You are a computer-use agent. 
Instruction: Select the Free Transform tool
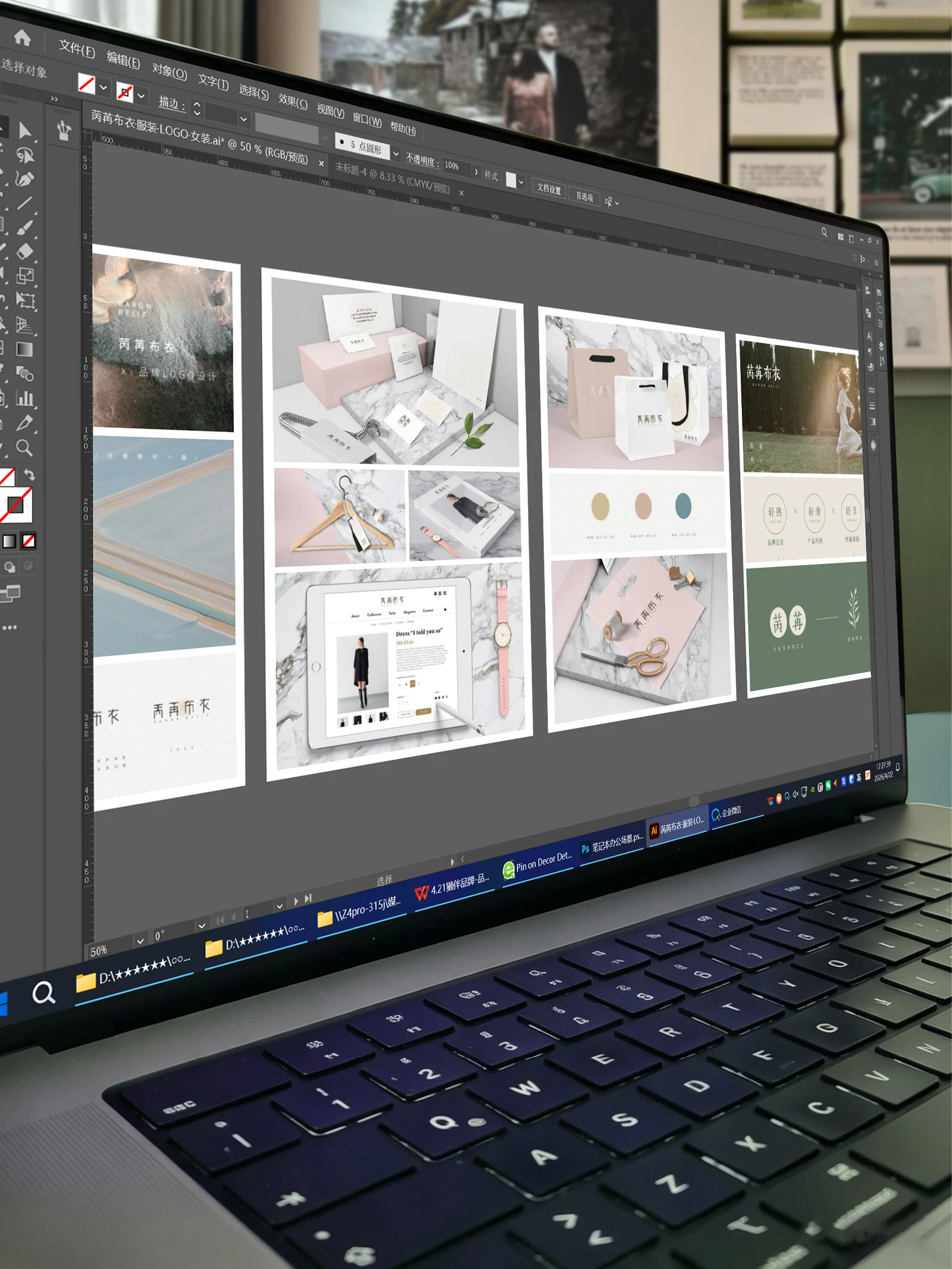25,300
